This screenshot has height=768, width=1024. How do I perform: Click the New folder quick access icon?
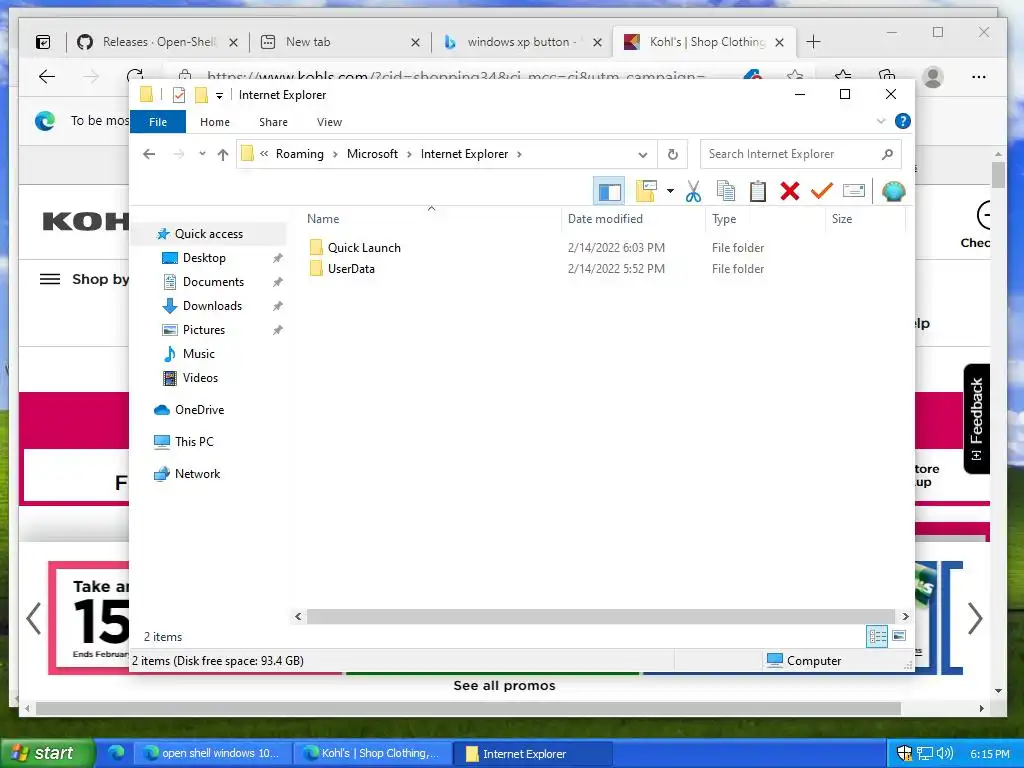[201, 95]
